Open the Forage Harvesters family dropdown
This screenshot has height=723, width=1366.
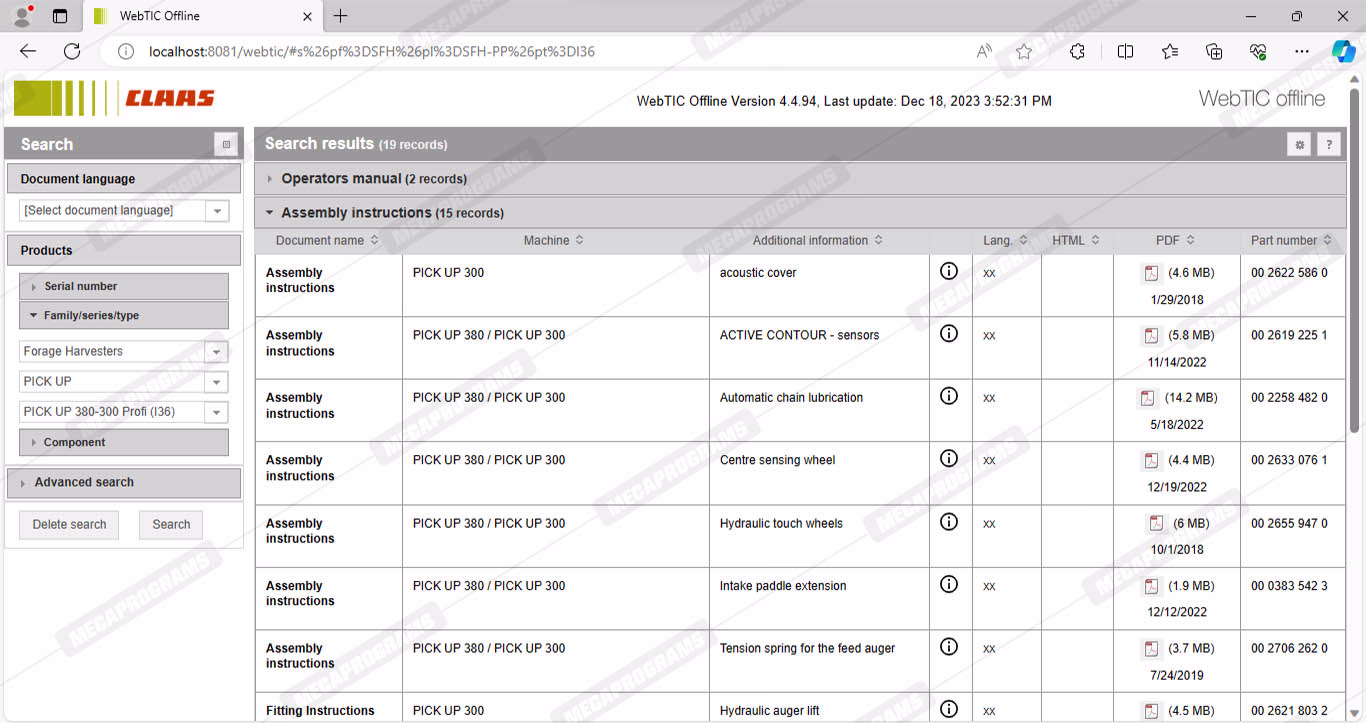pyautogui.click(x=216, y=352)
